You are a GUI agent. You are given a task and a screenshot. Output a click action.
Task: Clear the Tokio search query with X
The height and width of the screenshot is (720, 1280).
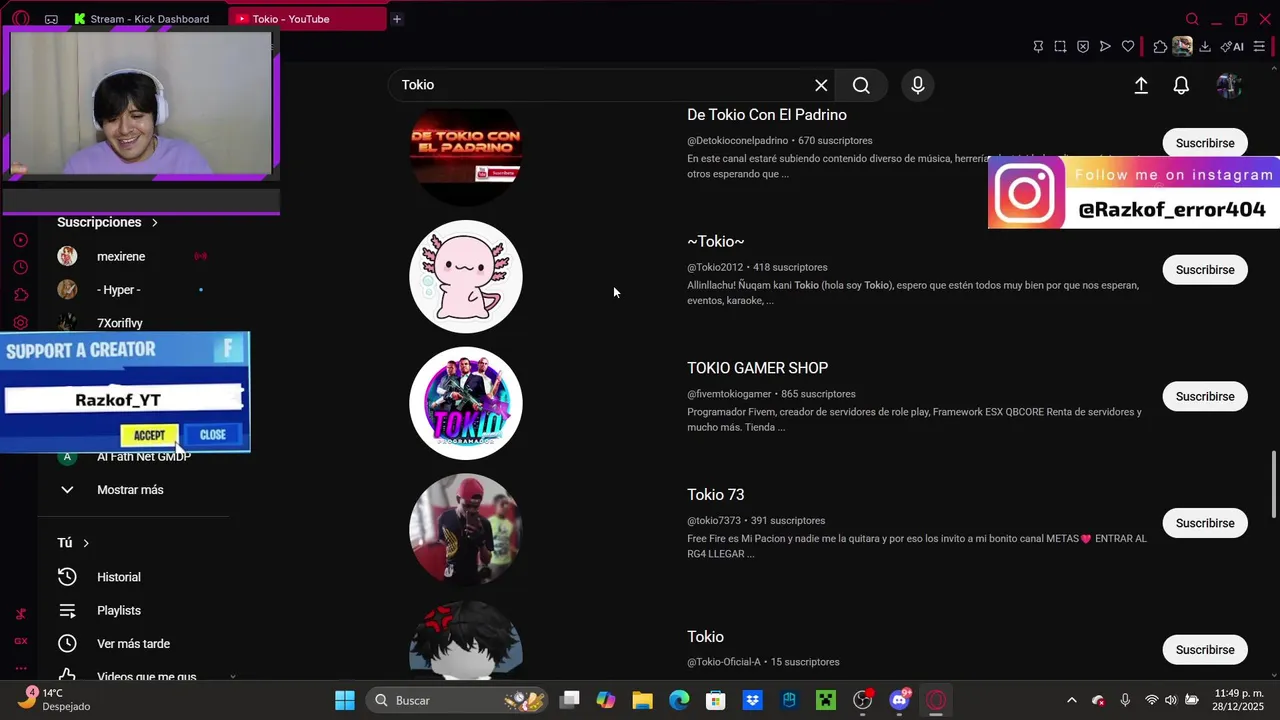821,85
